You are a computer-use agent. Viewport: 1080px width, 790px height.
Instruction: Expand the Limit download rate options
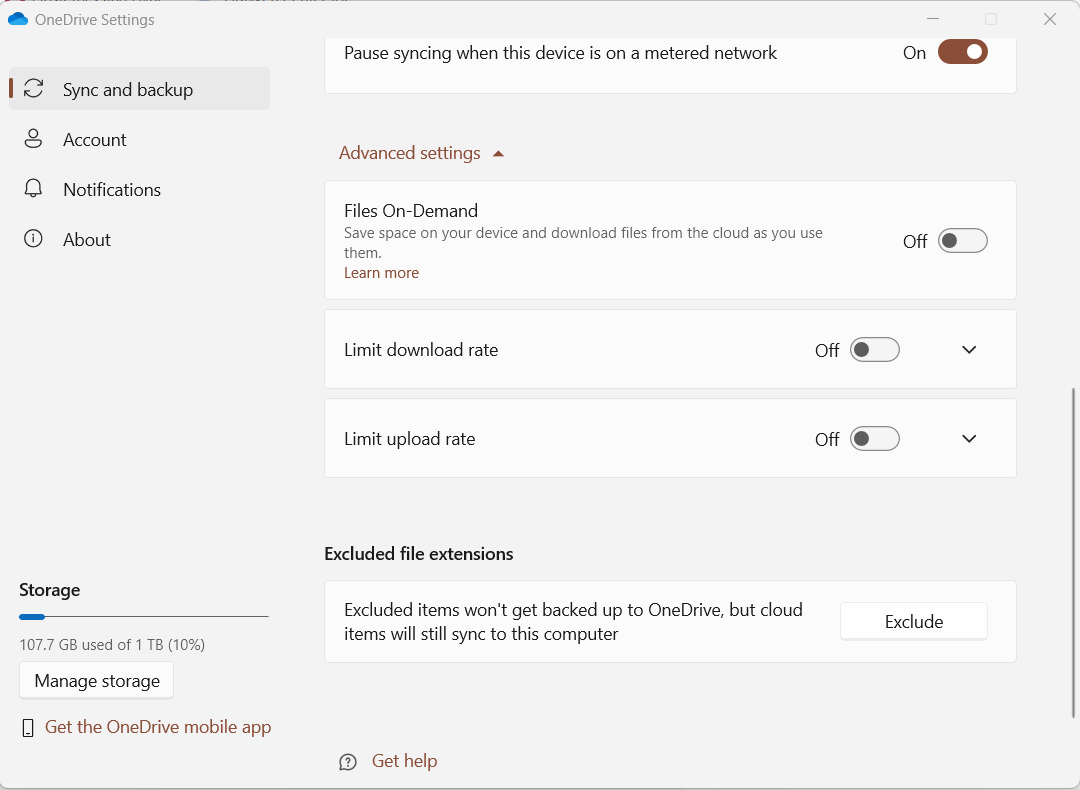[x=968, y=349]
